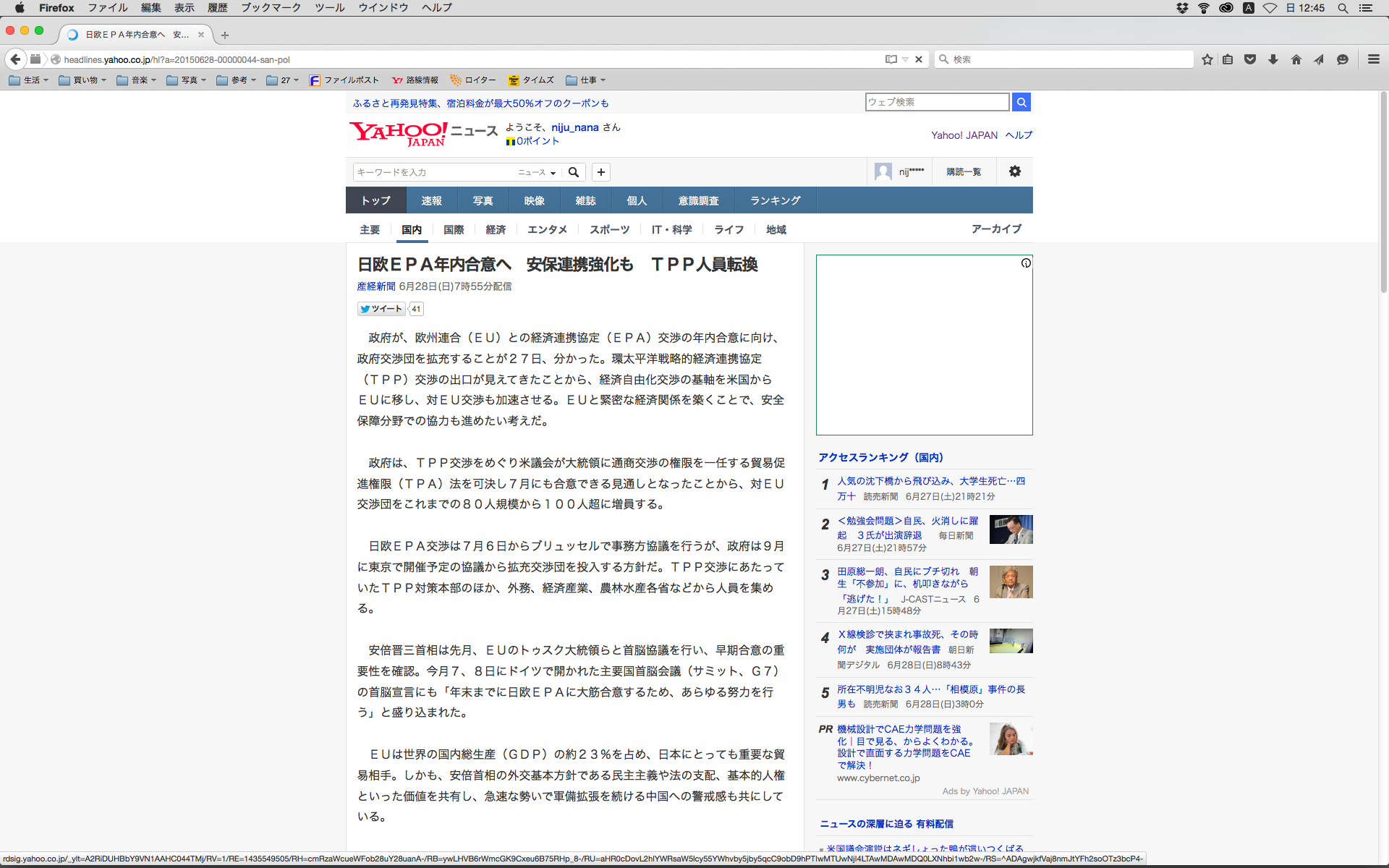
Task: Click the blue web search magnifier button
Action: (1021, 102)
